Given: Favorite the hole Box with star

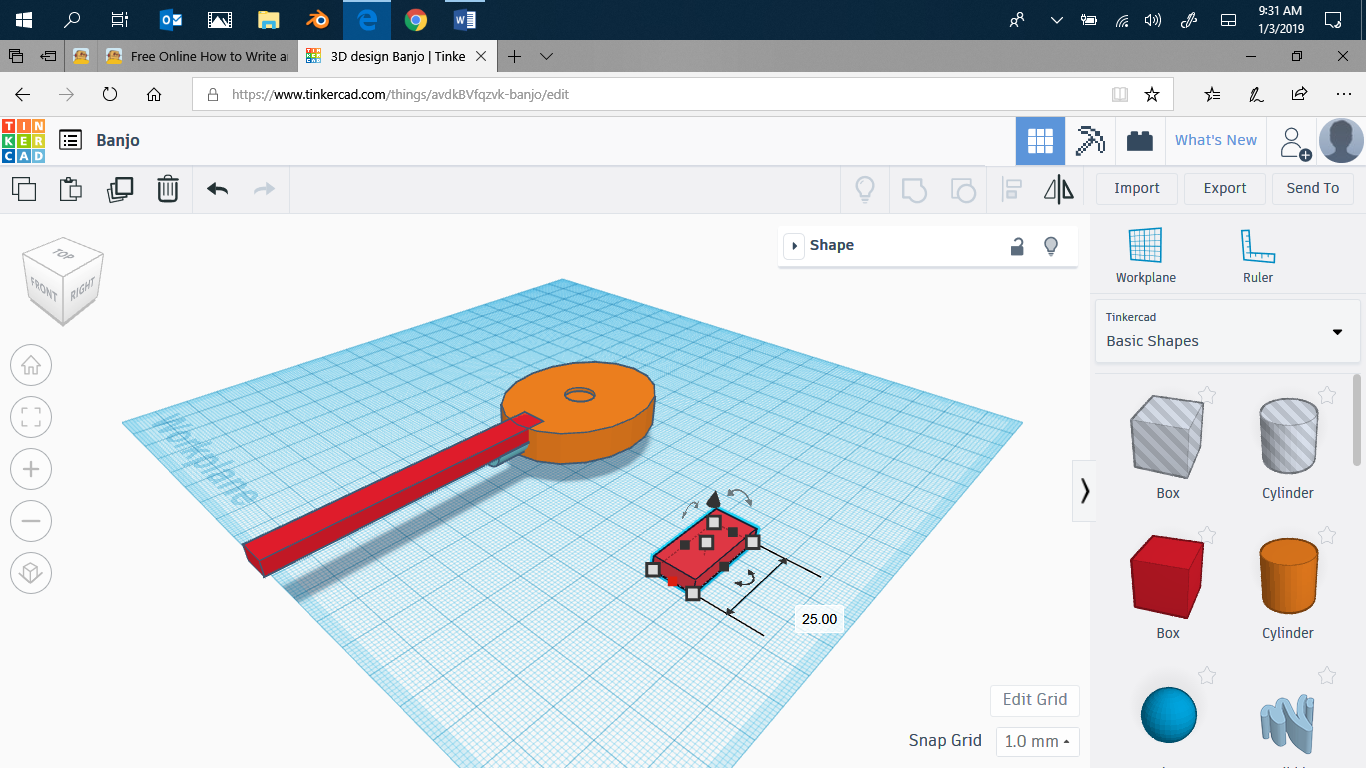Looking at the screenshot, I should tap(1207, 395).
